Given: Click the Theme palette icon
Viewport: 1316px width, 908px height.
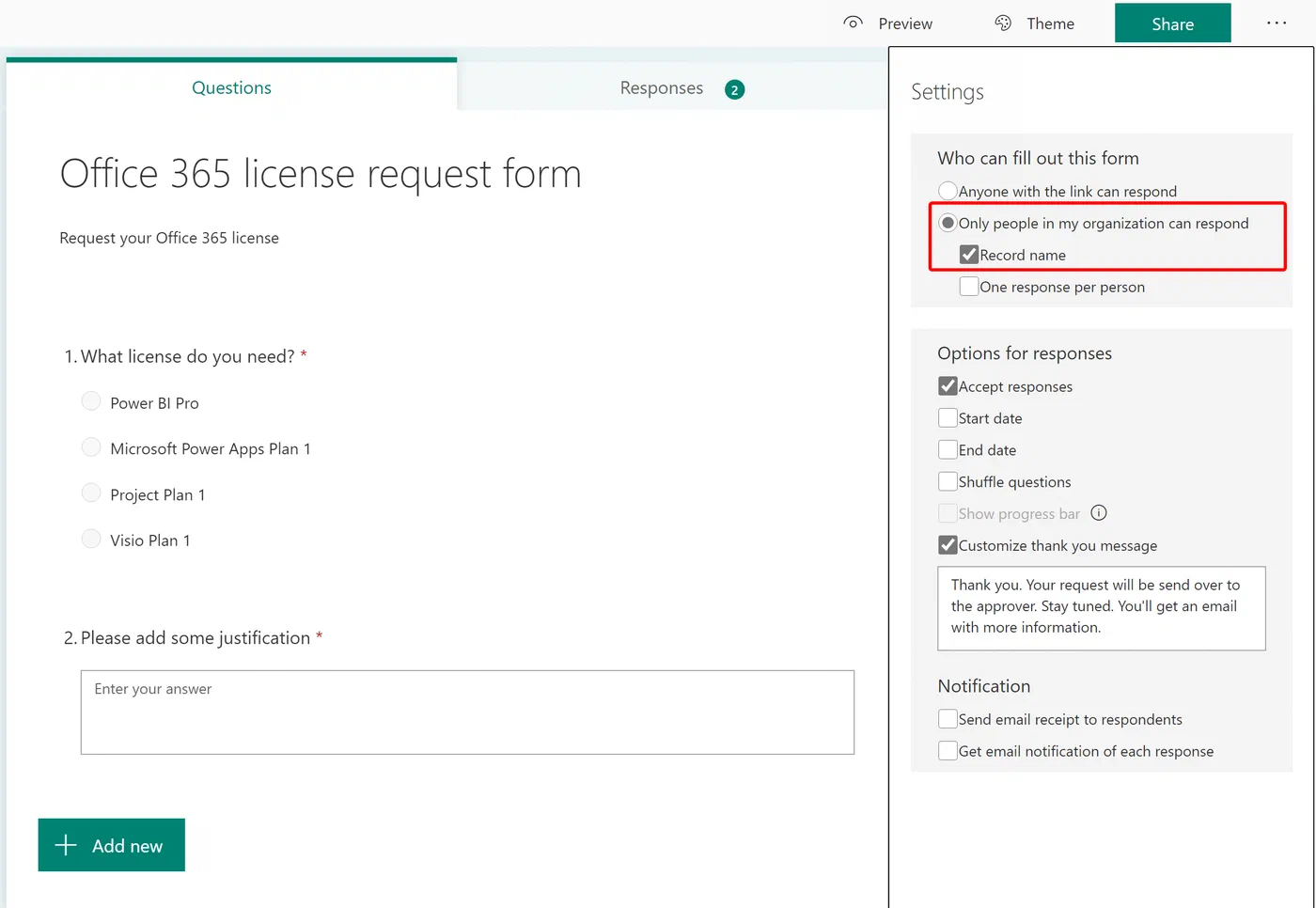Looking at the screenshot, I should (1003, 23).
